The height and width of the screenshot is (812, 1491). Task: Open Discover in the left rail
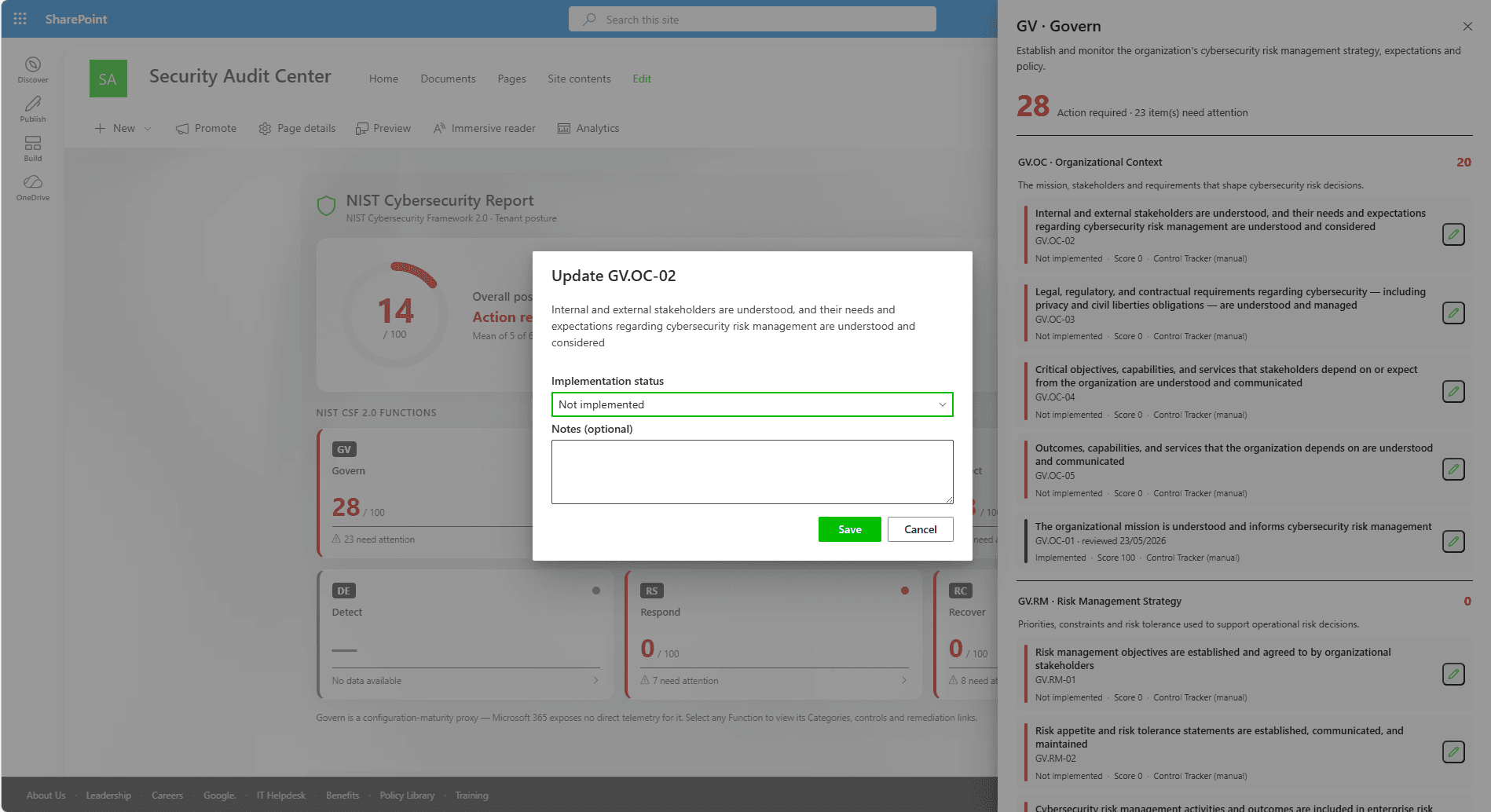click(x=33, y=70)
